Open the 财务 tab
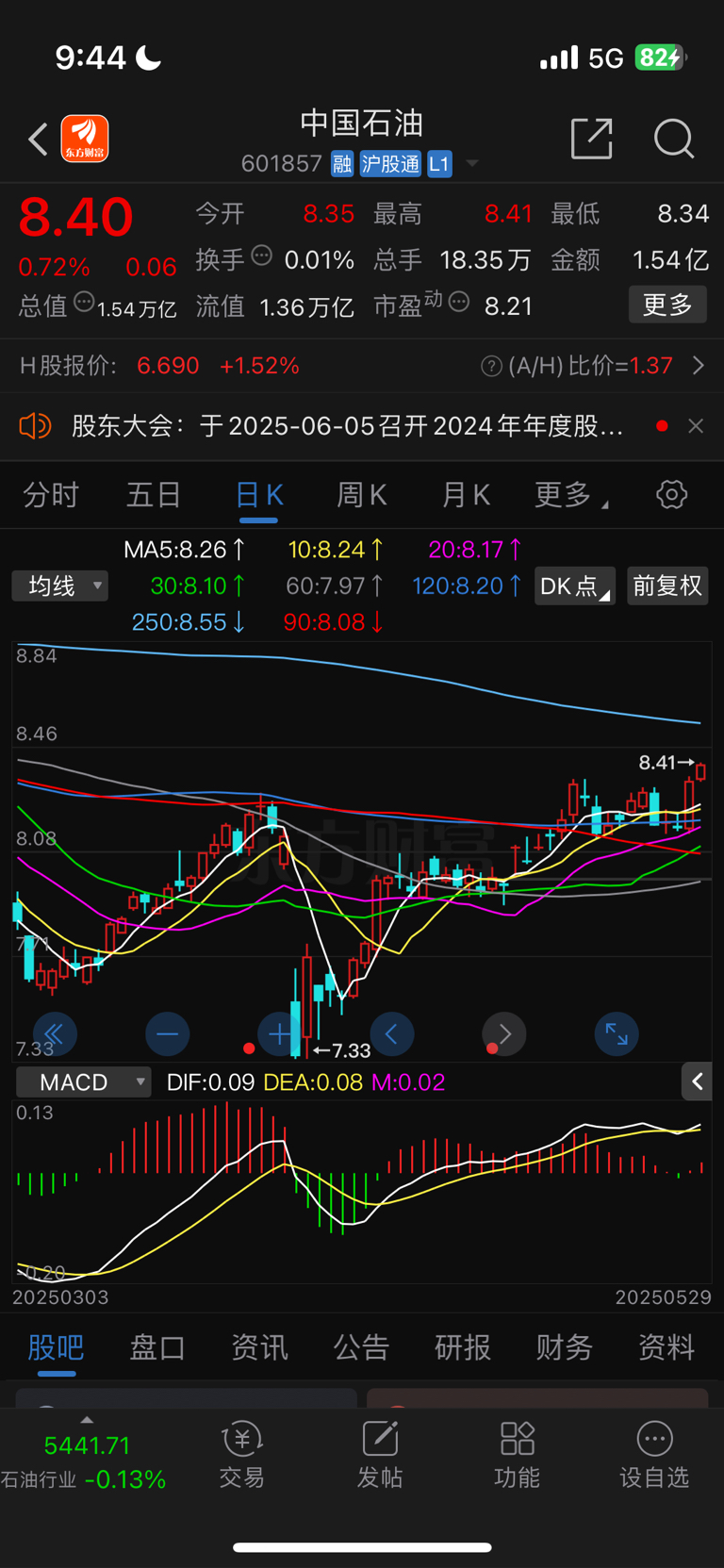The width and height of the screenshot is (724, 1568). 565,1347
